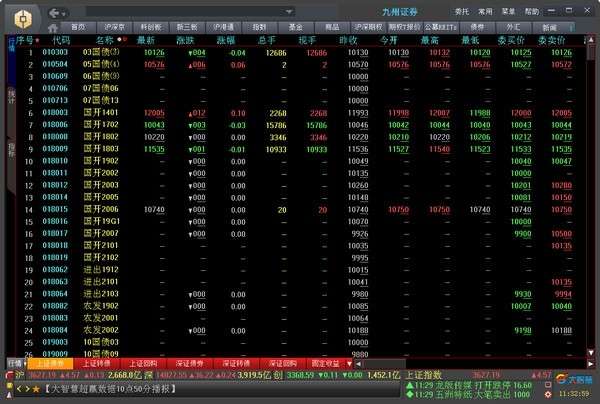Click the 上证指数 label in status bar
Viewport: 600px width, 404px height.
[423, 375]
